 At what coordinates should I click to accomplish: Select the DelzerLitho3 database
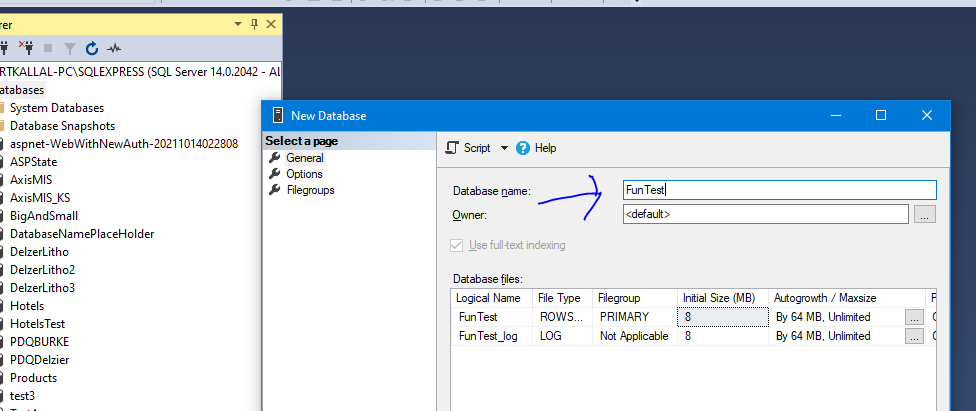click(42, 288)
